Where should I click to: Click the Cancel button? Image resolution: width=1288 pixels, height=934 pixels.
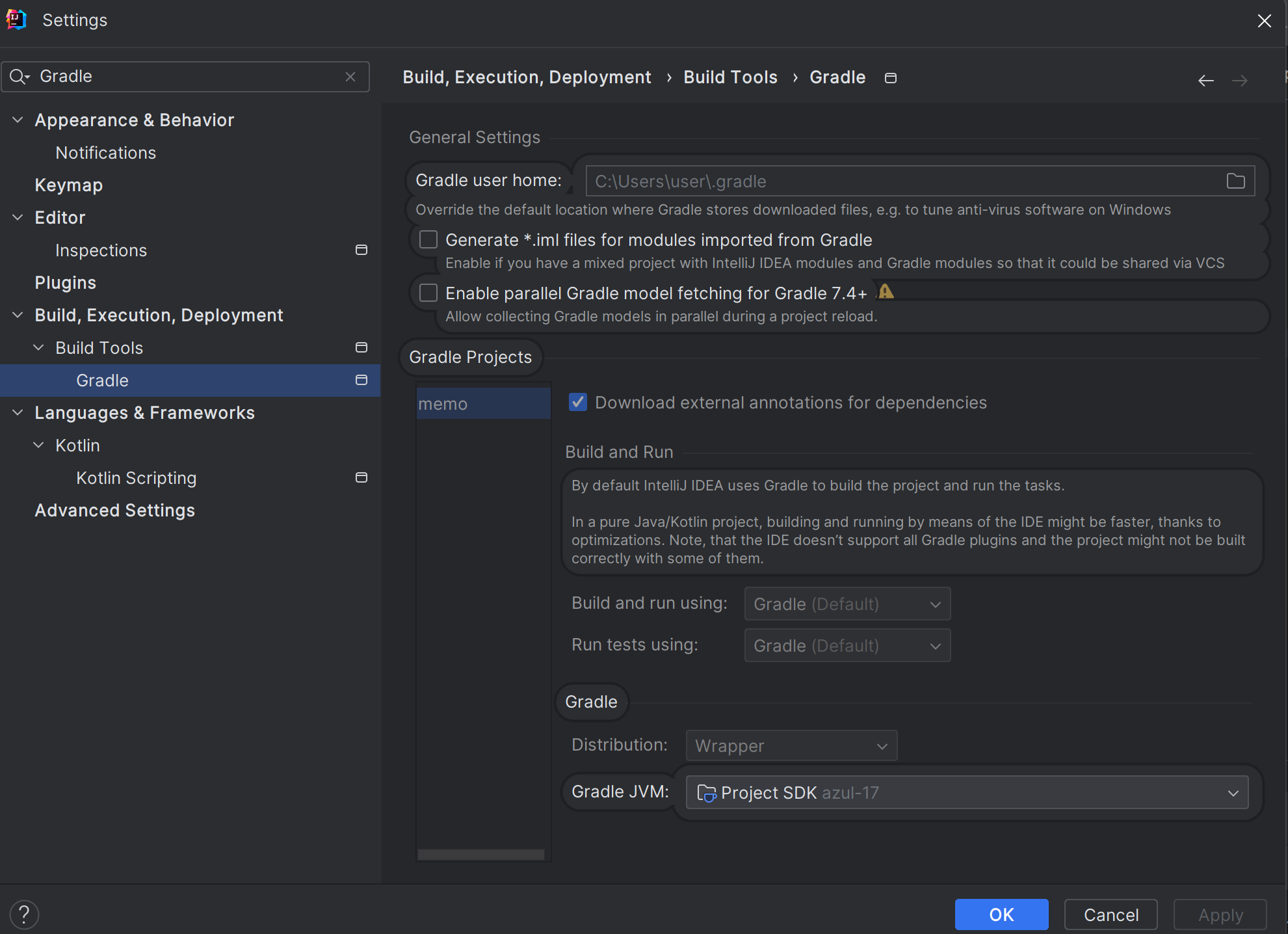pos(1111,914)
